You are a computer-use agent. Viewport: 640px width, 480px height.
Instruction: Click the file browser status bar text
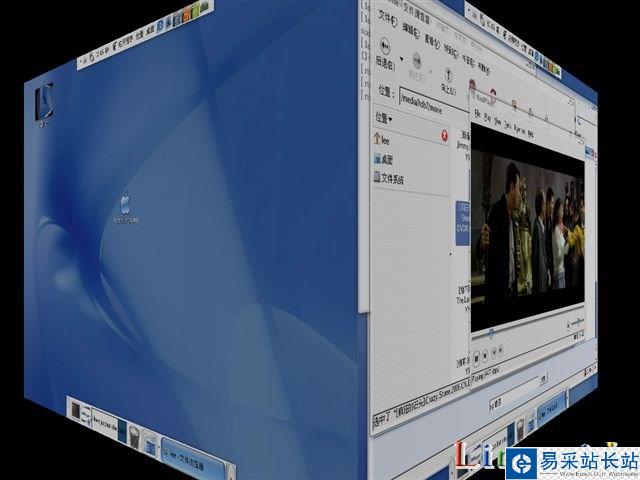pos(421,405)
